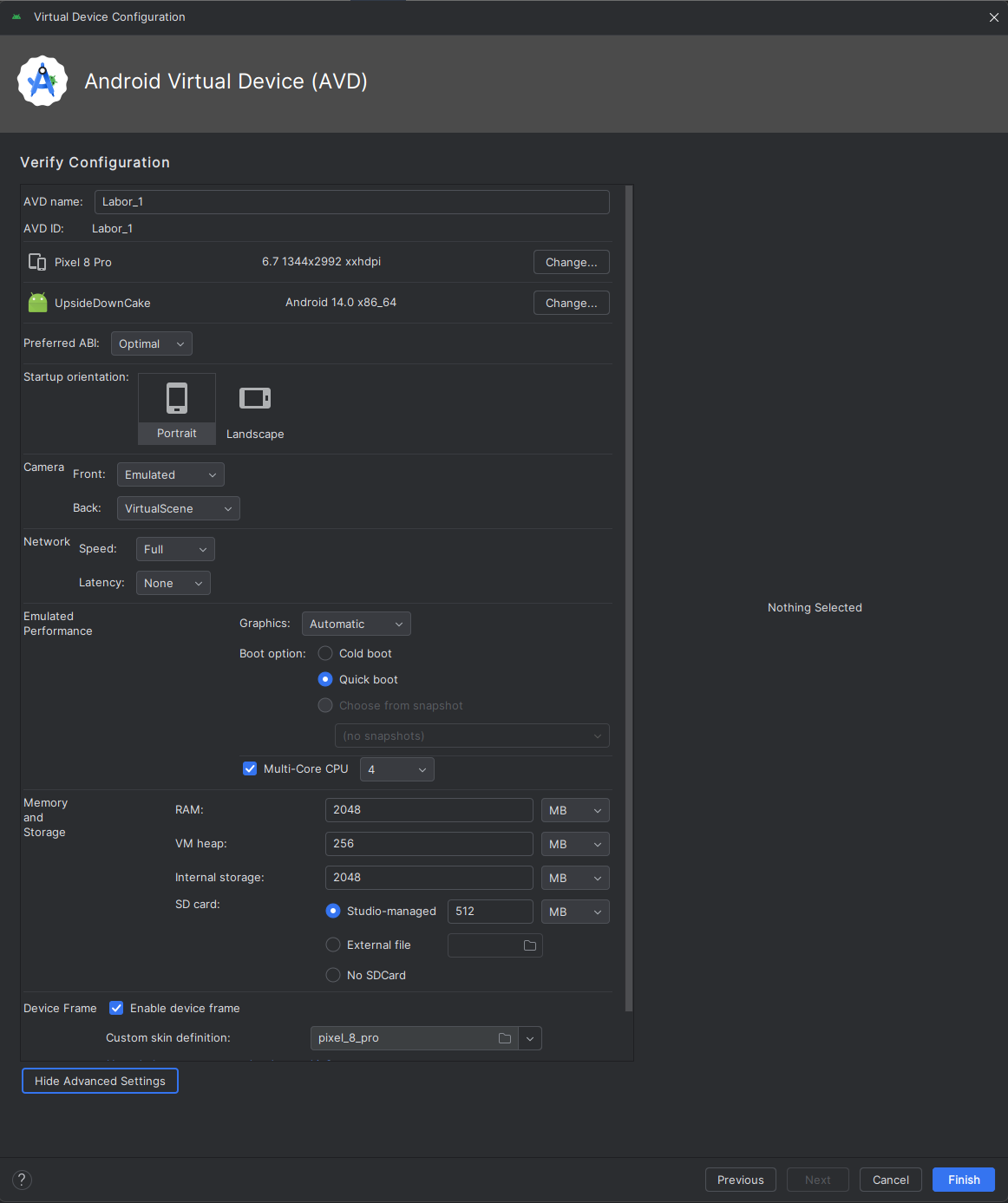Click the Finish button
The image size is (1008, 1203).
[x=964, y=1180]
